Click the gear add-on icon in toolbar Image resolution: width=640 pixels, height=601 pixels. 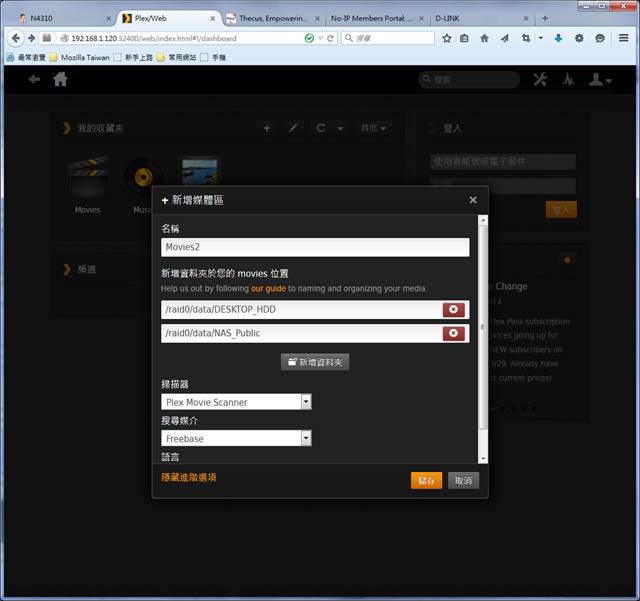pyautogui.click(x=579, y=38)
